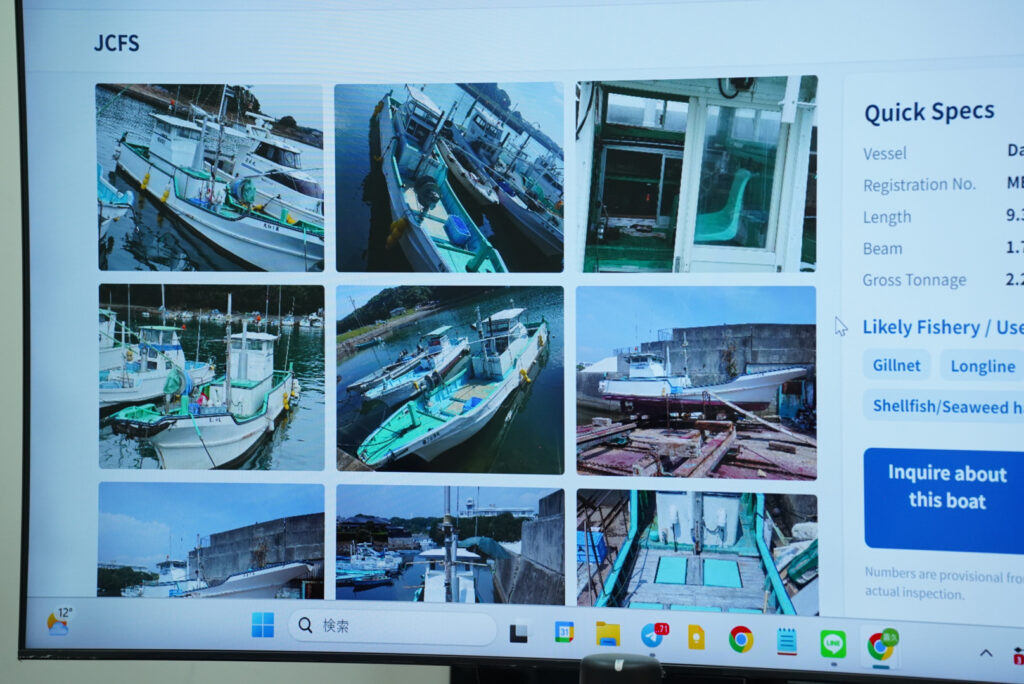Image resolution: width=1024 pixels, height=684 pixels.
Task: Open the blue Notepad taskbar icon
Action: [x=787, y=642]
